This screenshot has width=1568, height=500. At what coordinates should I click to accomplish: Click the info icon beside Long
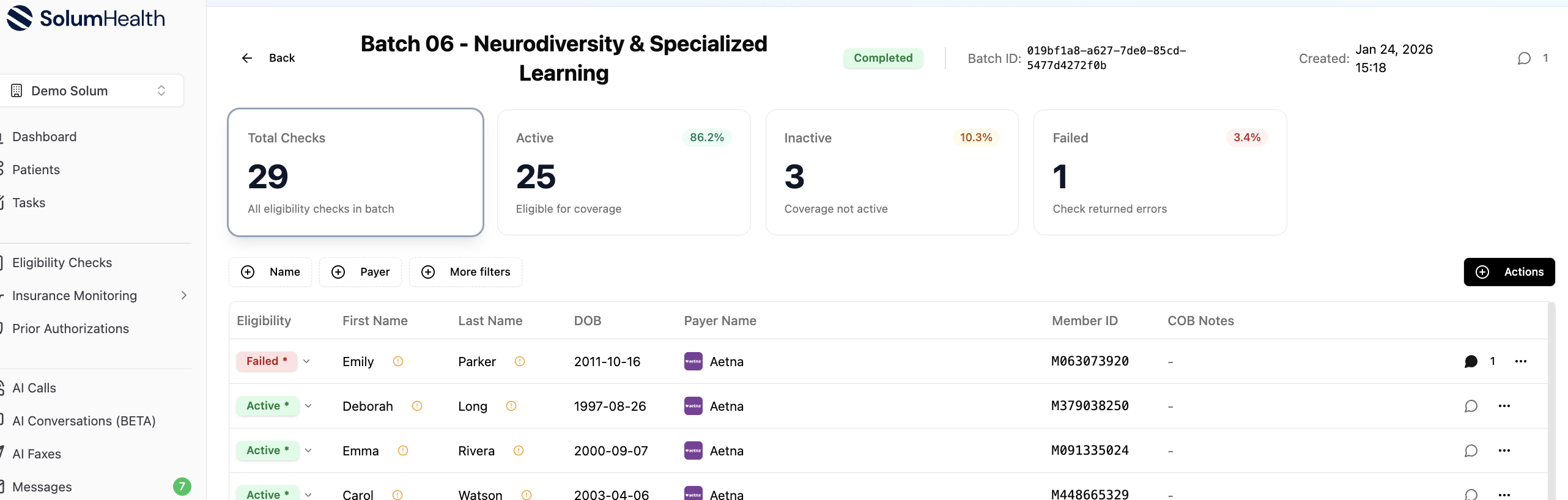point(511,406)
